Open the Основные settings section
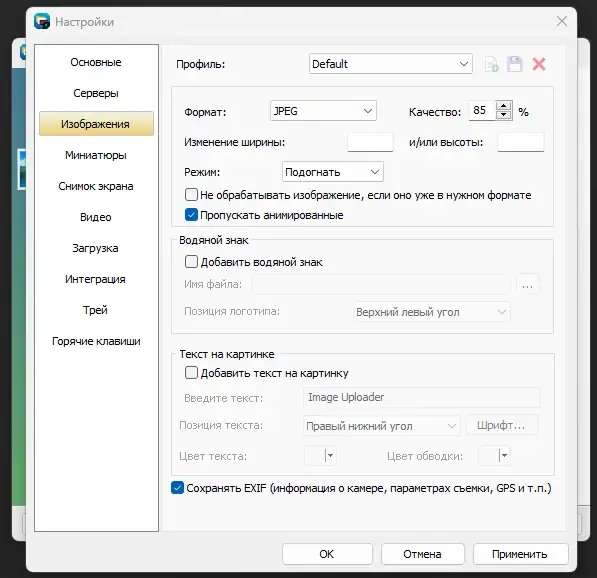Screen dimensions: 597x578 [96, 62]
